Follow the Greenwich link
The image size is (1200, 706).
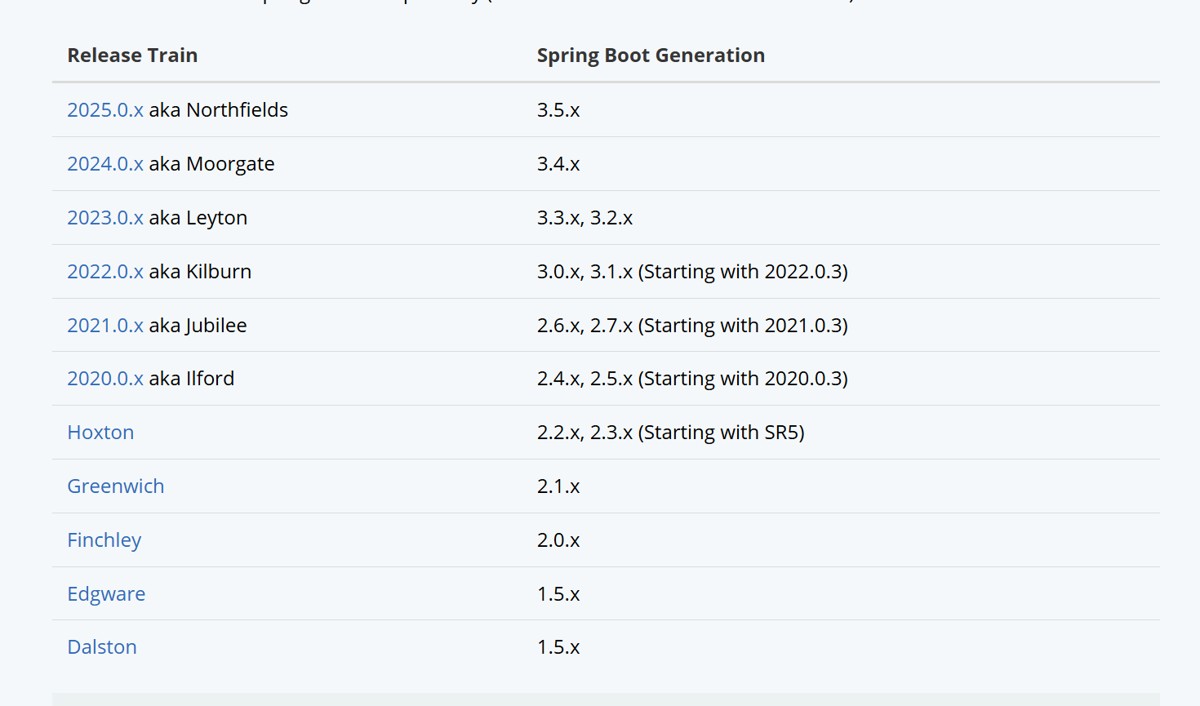[115, 487]
